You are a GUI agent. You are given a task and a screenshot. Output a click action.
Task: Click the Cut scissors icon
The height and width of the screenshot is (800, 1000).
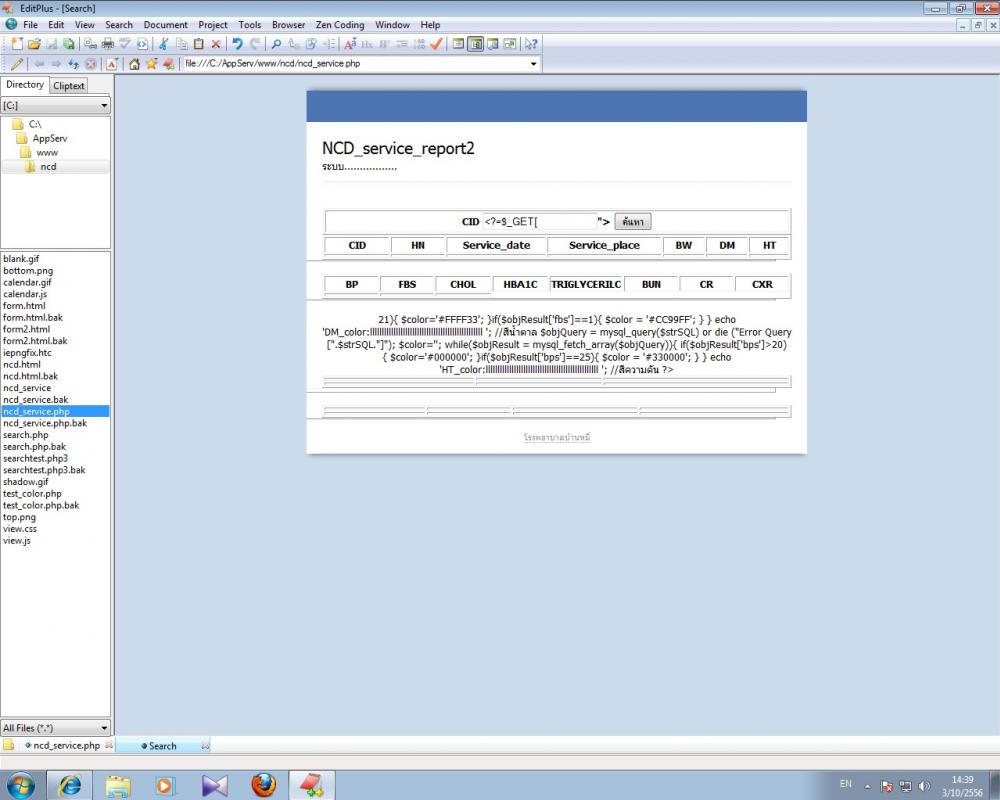(x=164, y=44)
